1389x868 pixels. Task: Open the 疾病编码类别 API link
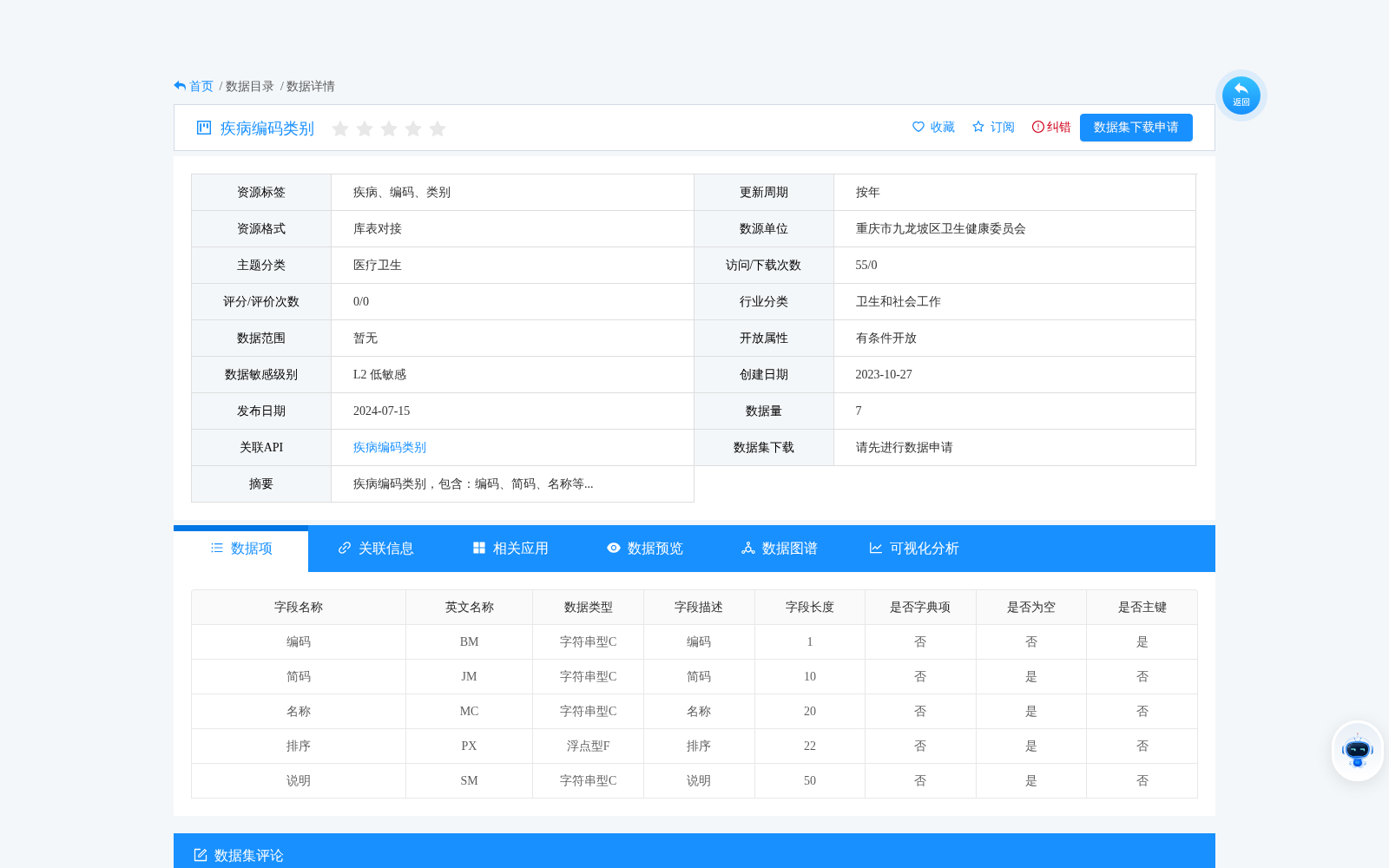tap(390, 447)
